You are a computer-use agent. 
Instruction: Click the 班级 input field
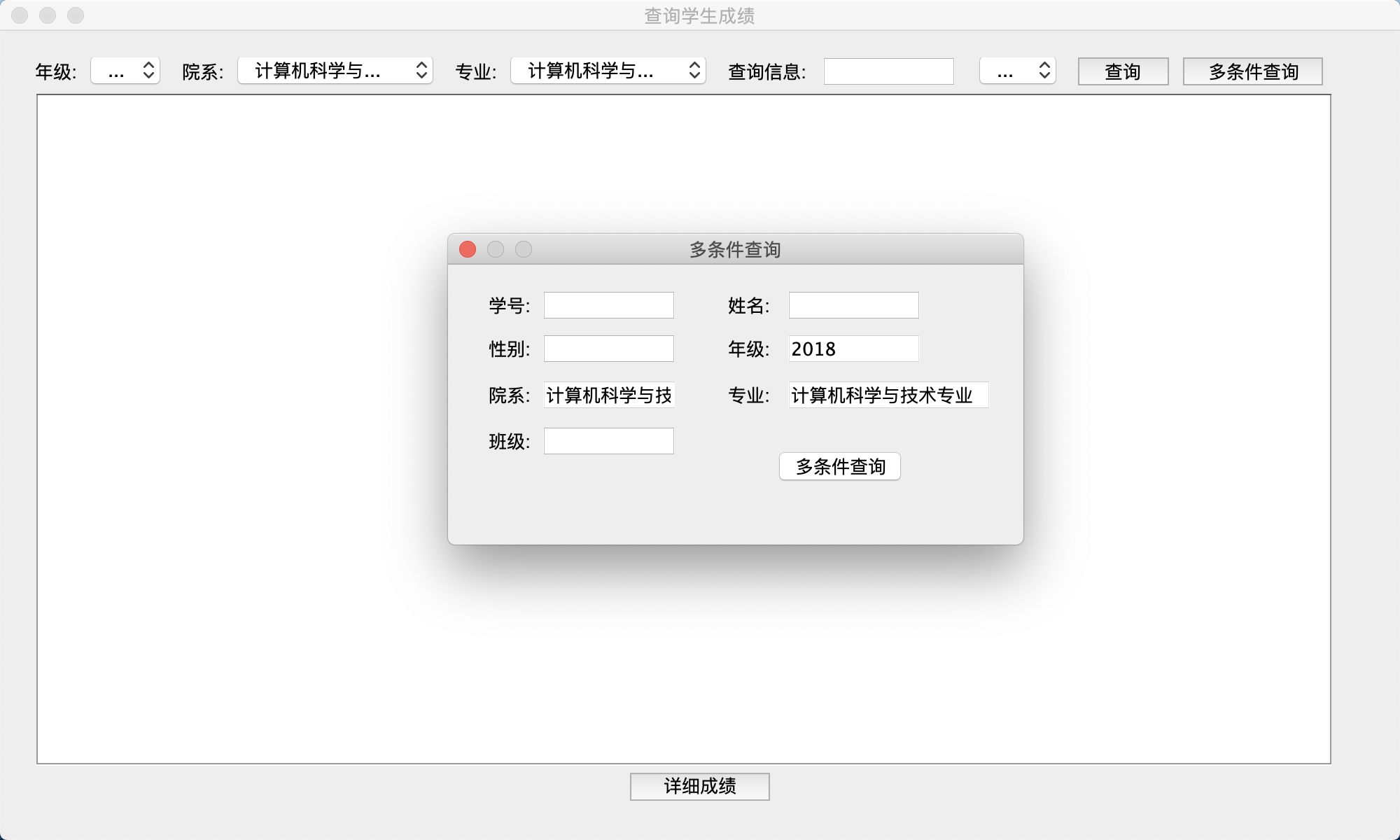[608, 440]
